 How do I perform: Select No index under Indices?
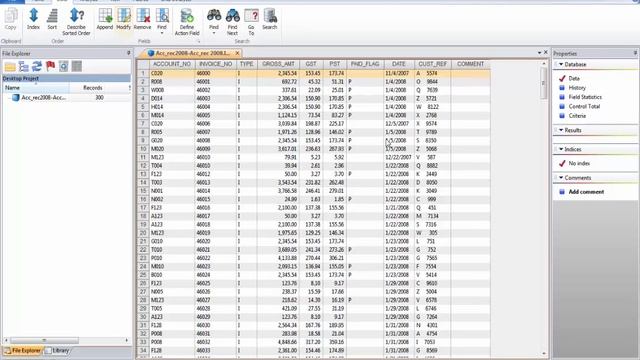point(579,163)
